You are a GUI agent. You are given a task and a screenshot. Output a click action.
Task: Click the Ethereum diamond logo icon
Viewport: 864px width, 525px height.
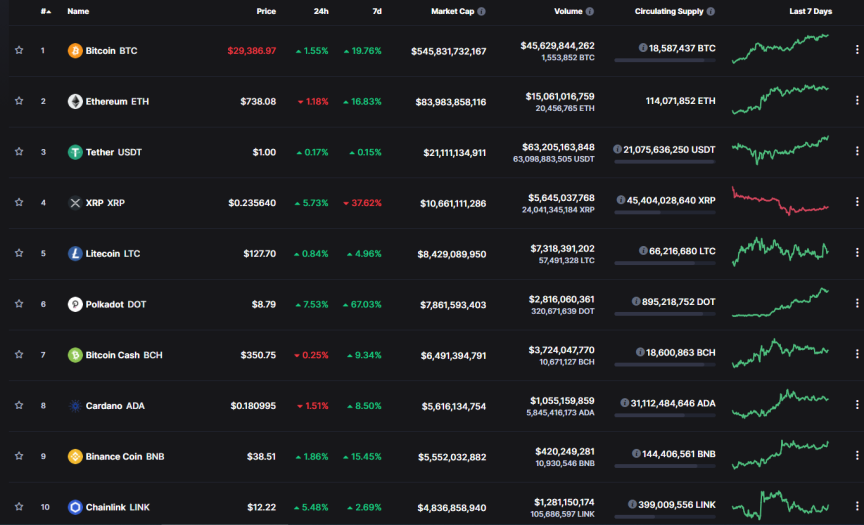pos(75,101)
